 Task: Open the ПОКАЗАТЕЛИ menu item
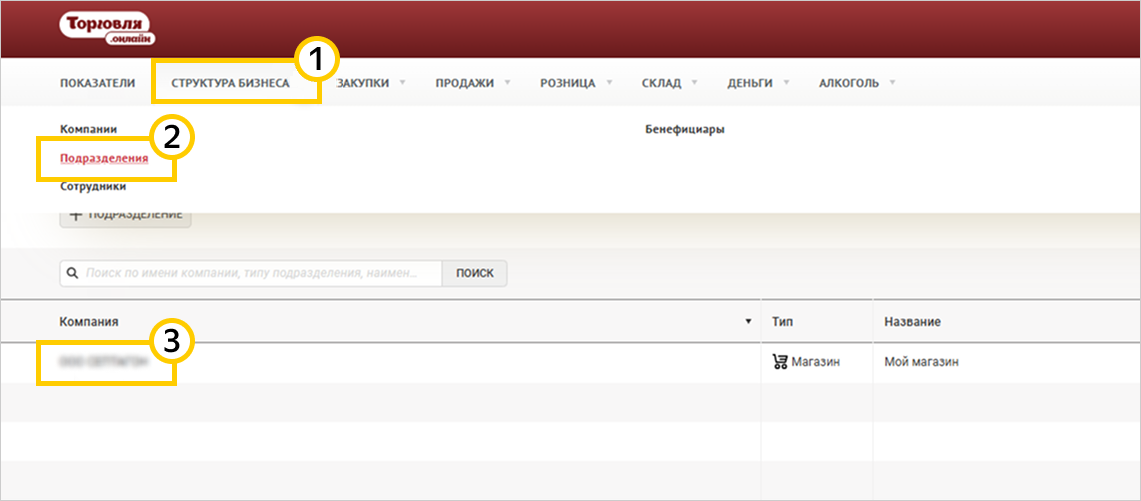[98, 83]
